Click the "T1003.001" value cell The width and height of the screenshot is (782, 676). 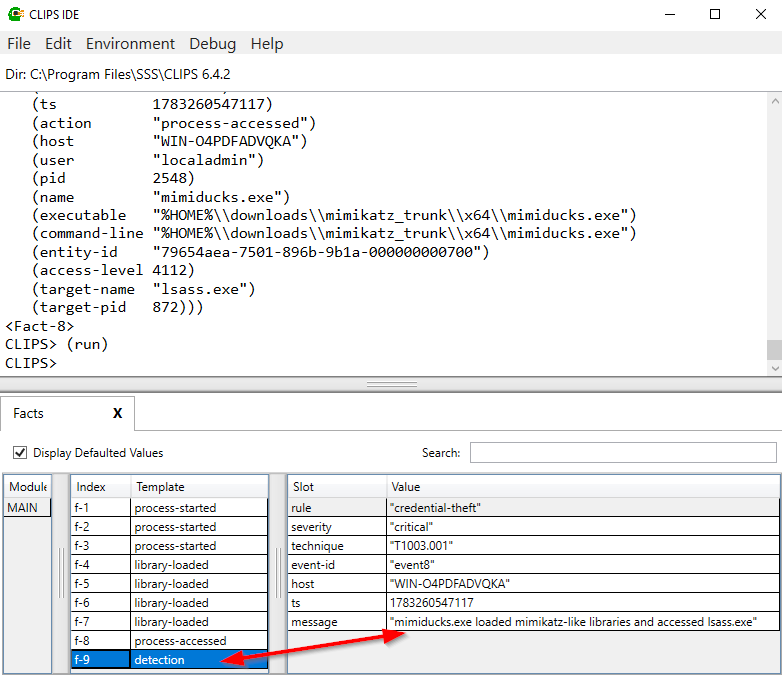click(x=583, y=545)
